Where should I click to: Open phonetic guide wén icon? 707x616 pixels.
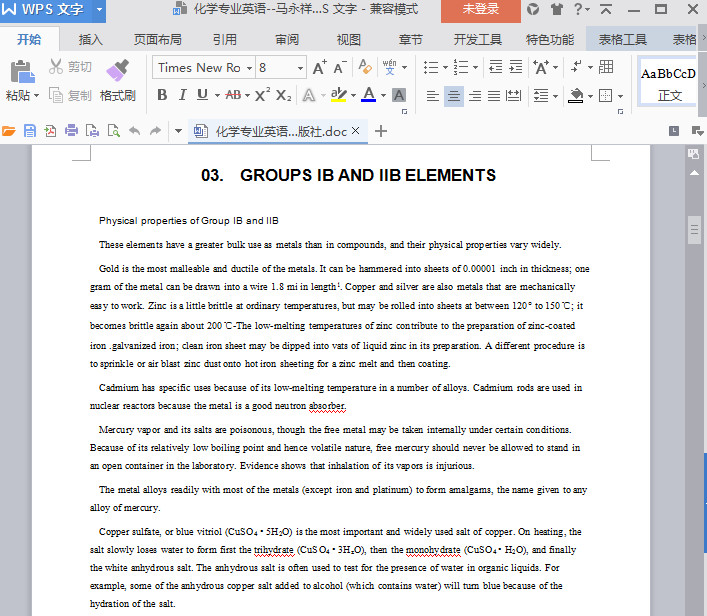pos(390,67)
